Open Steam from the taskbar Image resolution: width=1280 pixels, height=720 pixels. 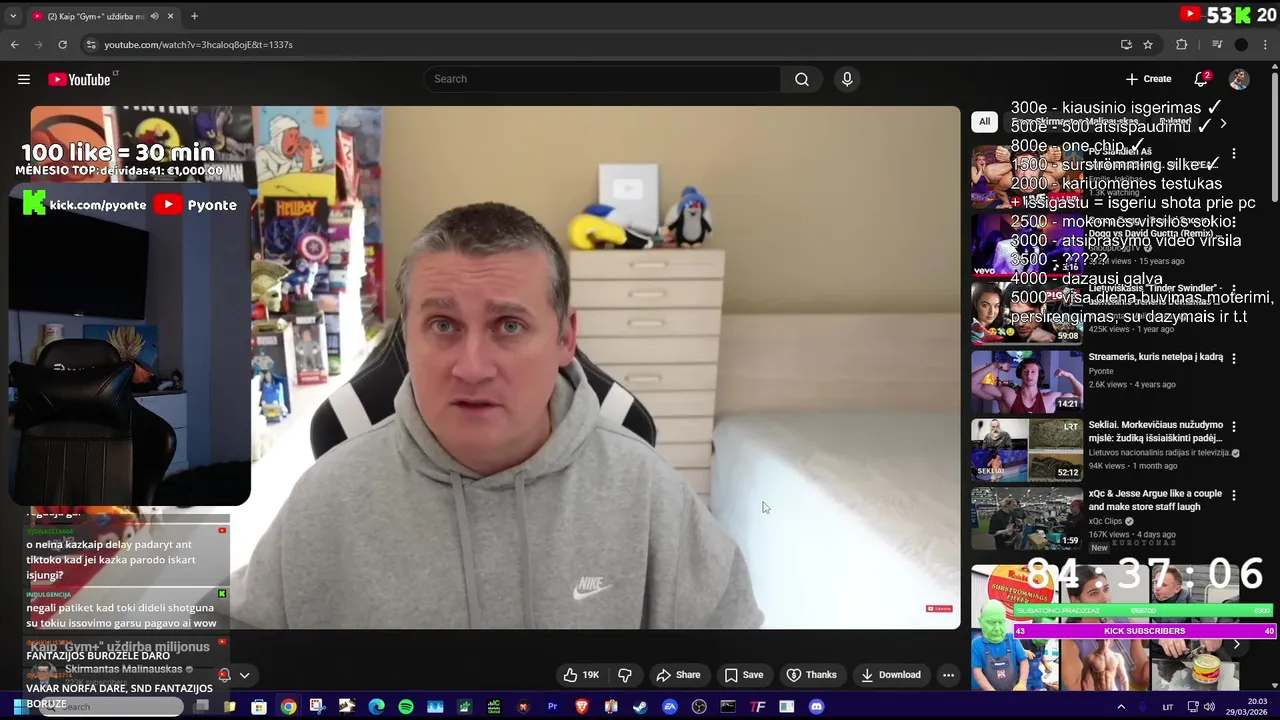click(x=640, y=707)
